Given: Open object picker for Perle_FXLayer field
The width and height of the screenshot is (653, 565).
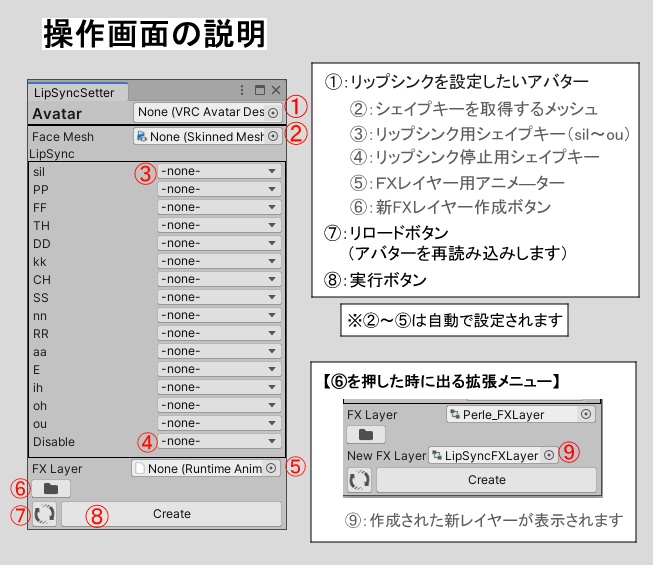Looking at the screenshot, I should click(586, 414).
